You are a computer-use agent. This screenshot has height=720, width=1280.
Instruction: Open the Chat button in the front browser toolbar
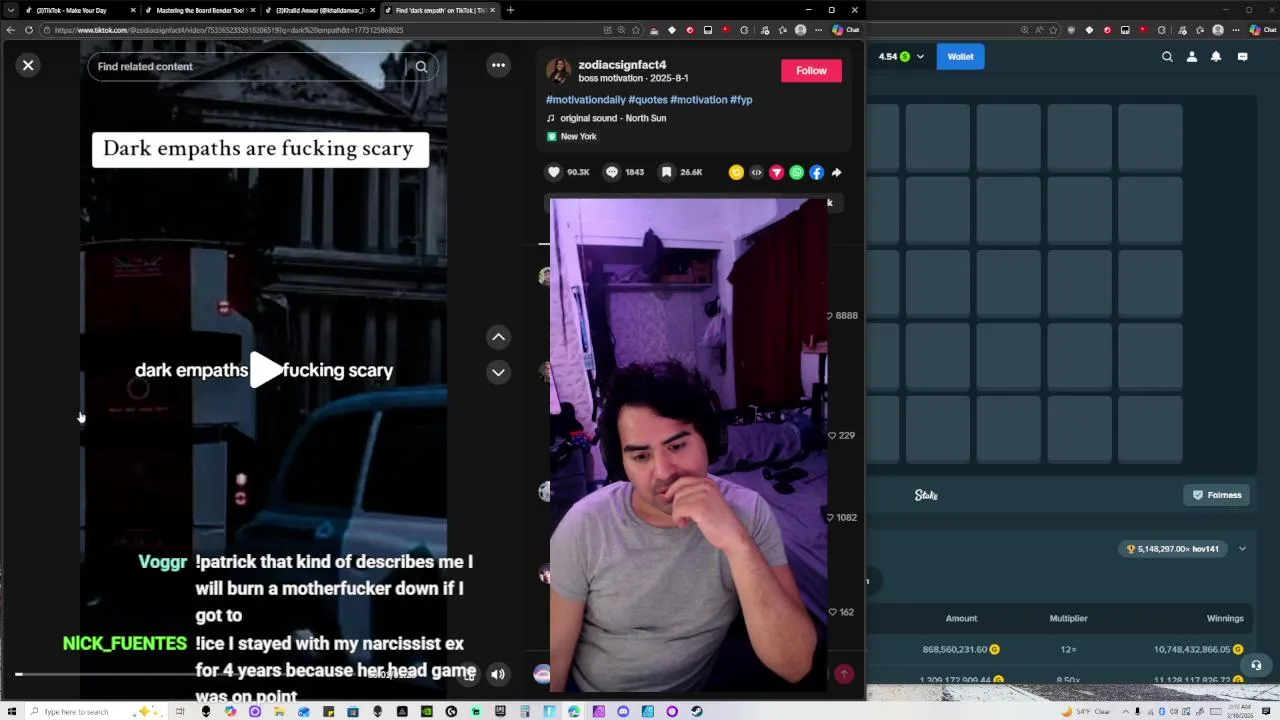point(846,30)
